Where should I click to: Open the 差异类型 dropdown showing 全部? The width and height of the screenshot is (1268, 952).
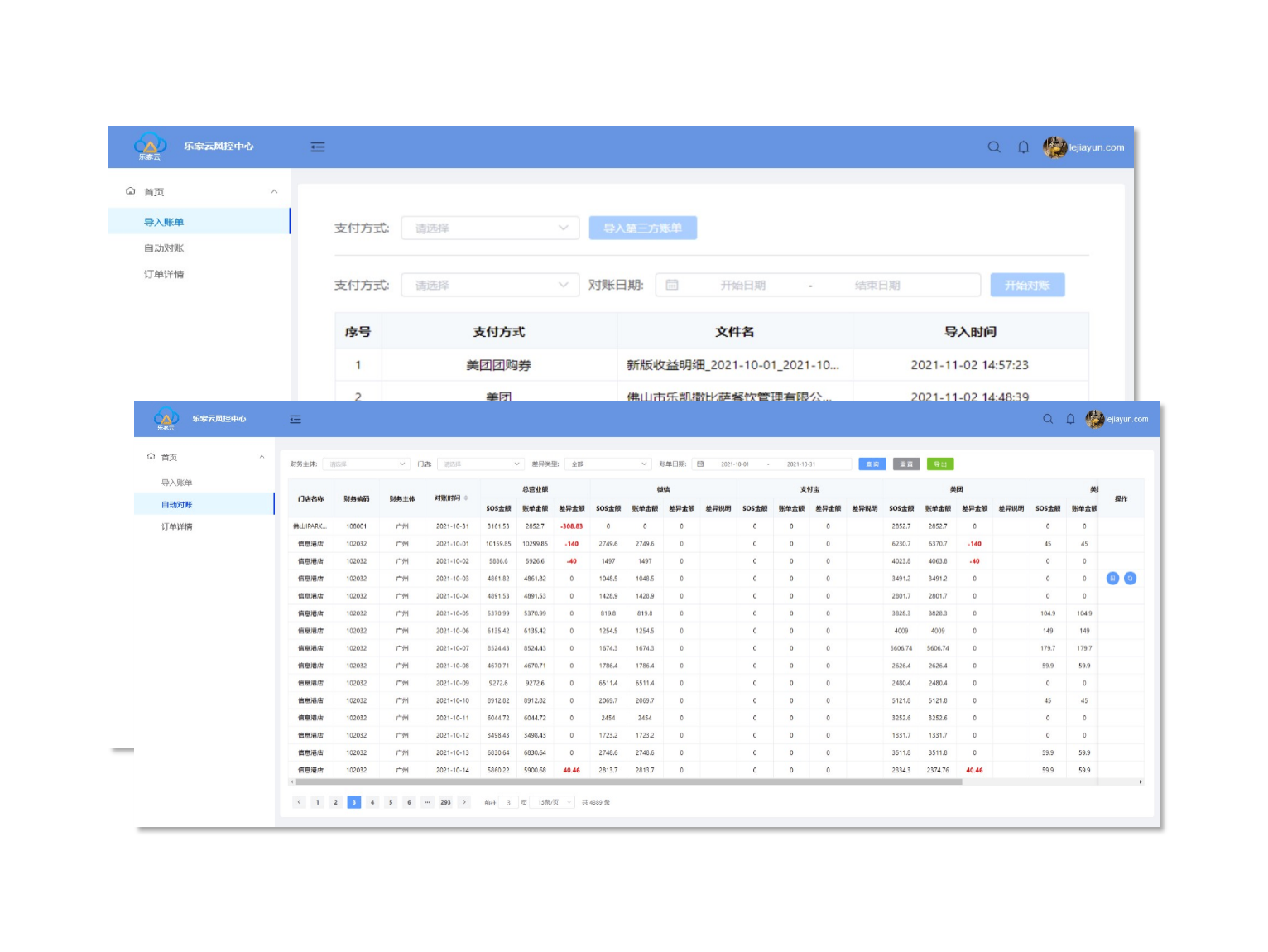[608, 464]
